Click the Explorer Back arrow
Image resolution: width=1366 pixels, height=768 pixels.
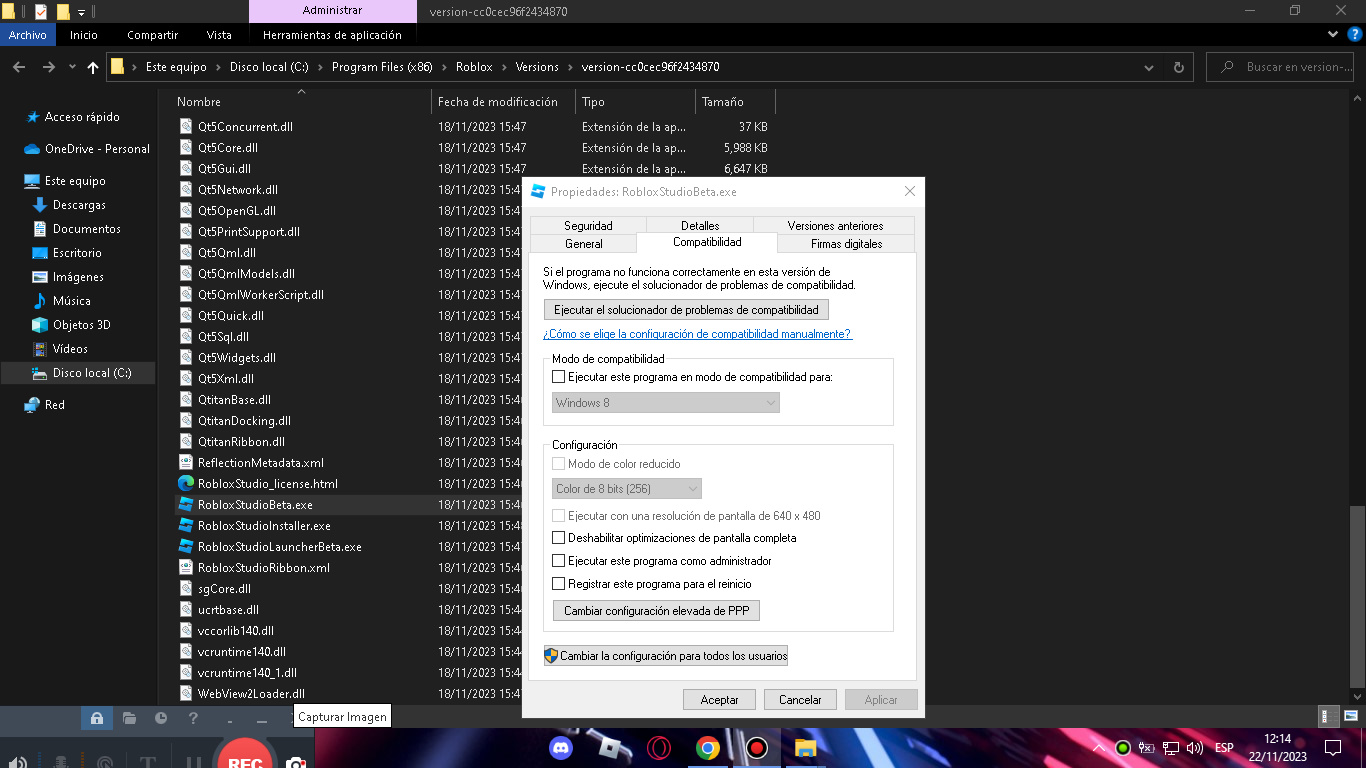(19, 67)
